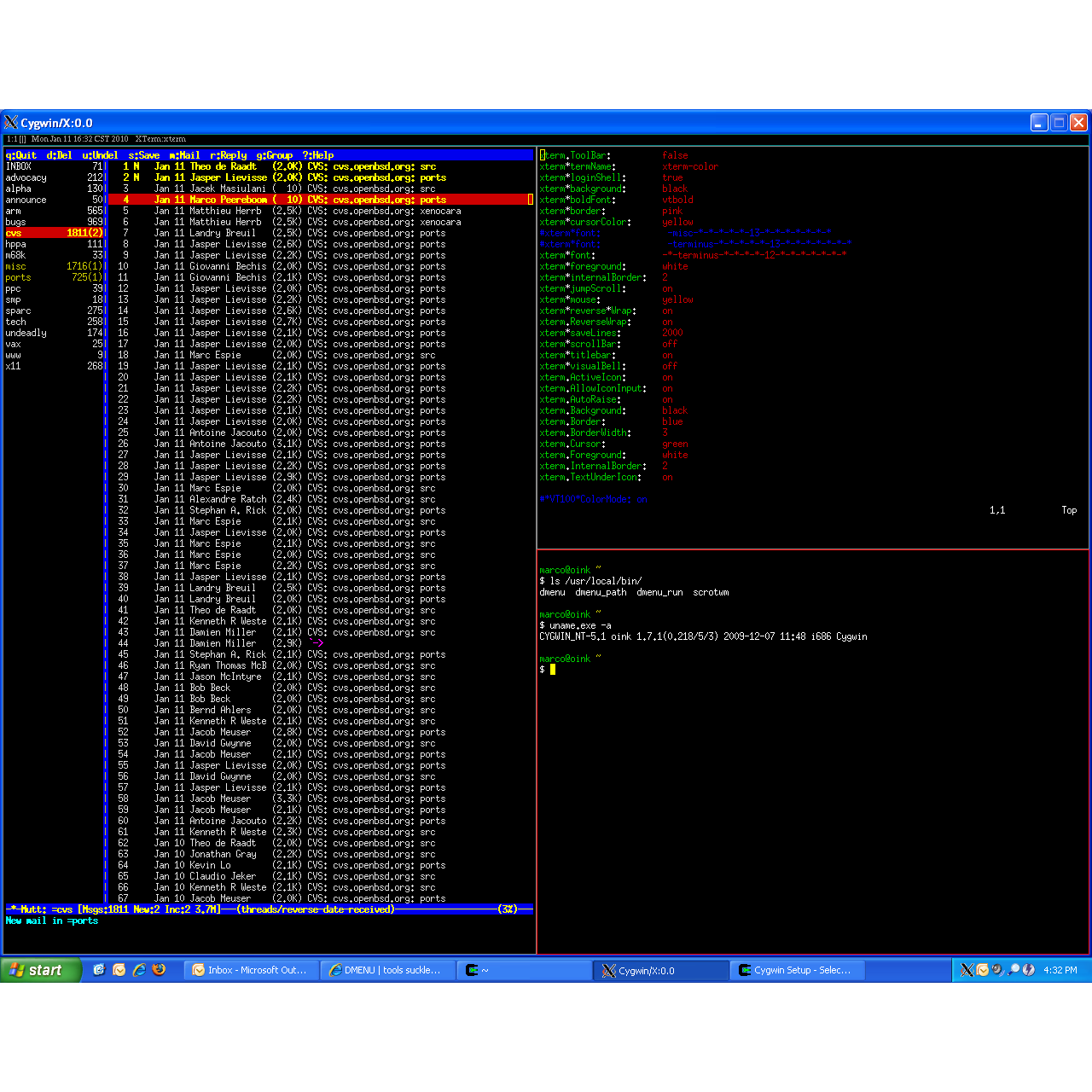Click the Outlook icon in system tray

click(982, 970)
